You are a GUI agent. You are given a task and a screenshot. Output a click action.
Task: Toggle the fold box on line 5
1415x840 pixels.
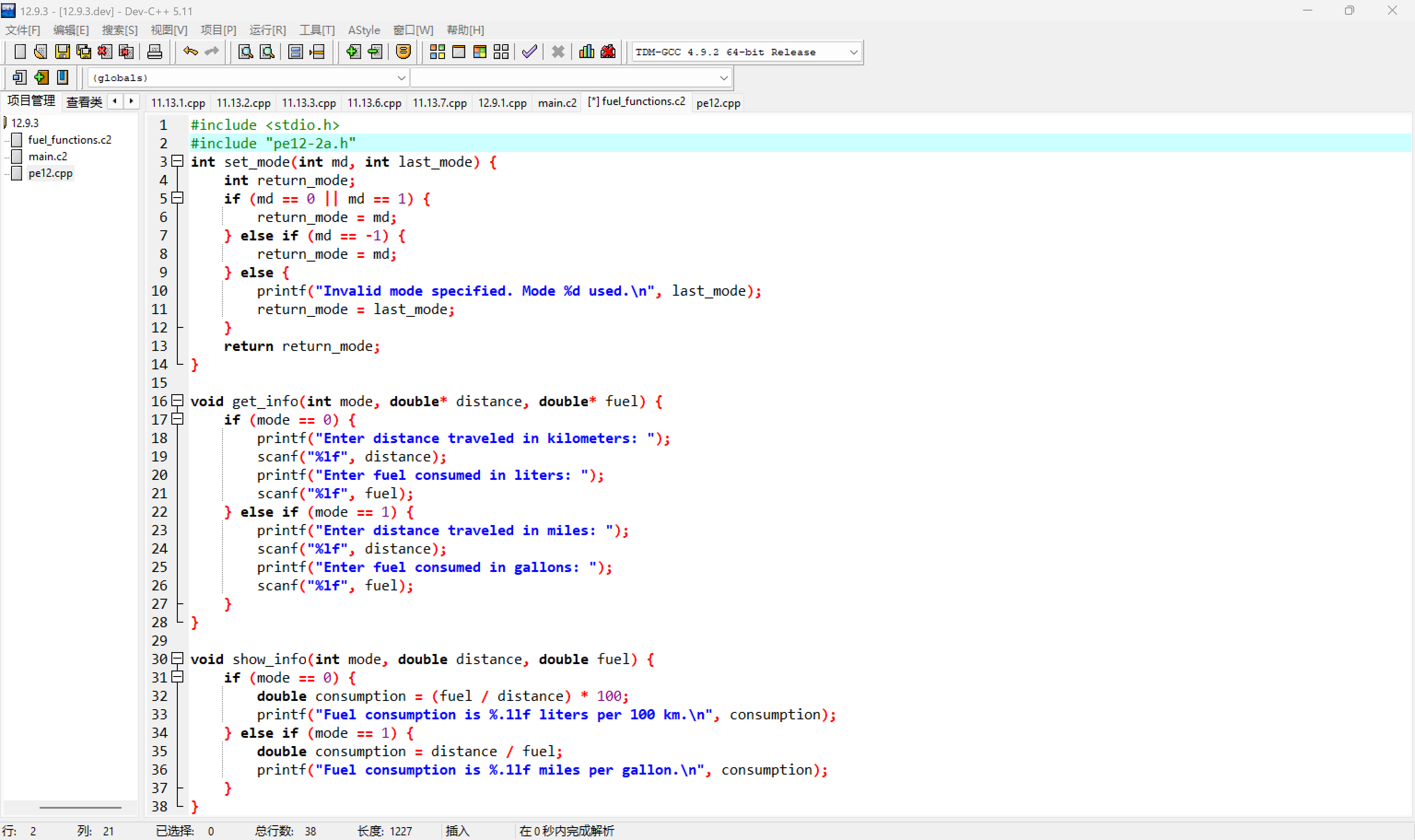pyautogui.click(x=178, y=198)
